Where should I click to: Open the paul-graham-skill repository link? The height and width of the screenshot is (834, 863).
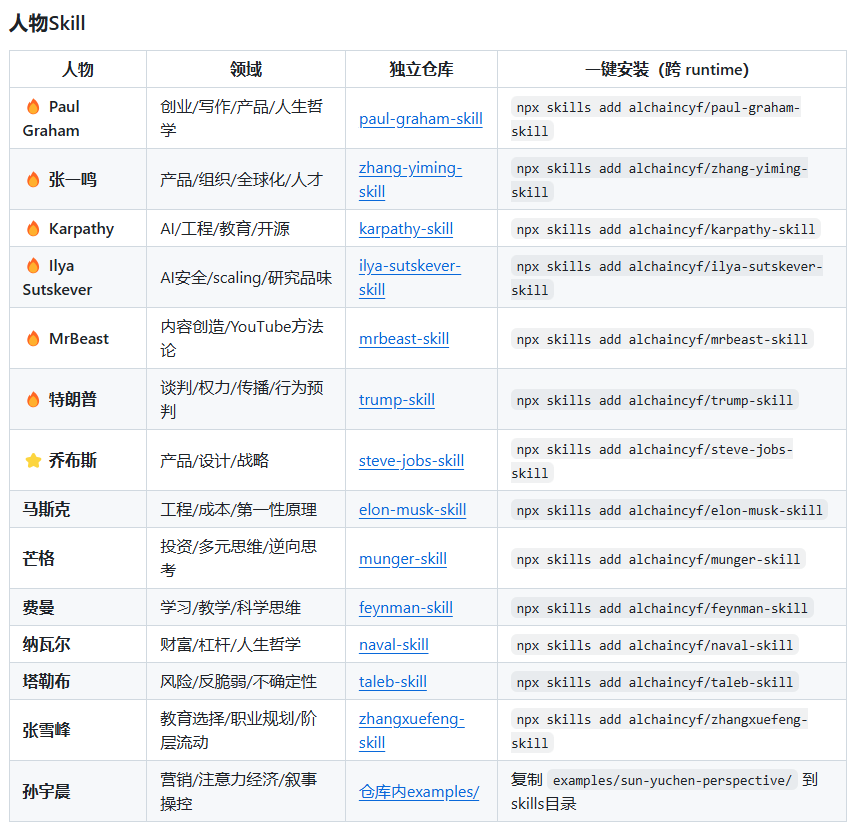(420, 119)
